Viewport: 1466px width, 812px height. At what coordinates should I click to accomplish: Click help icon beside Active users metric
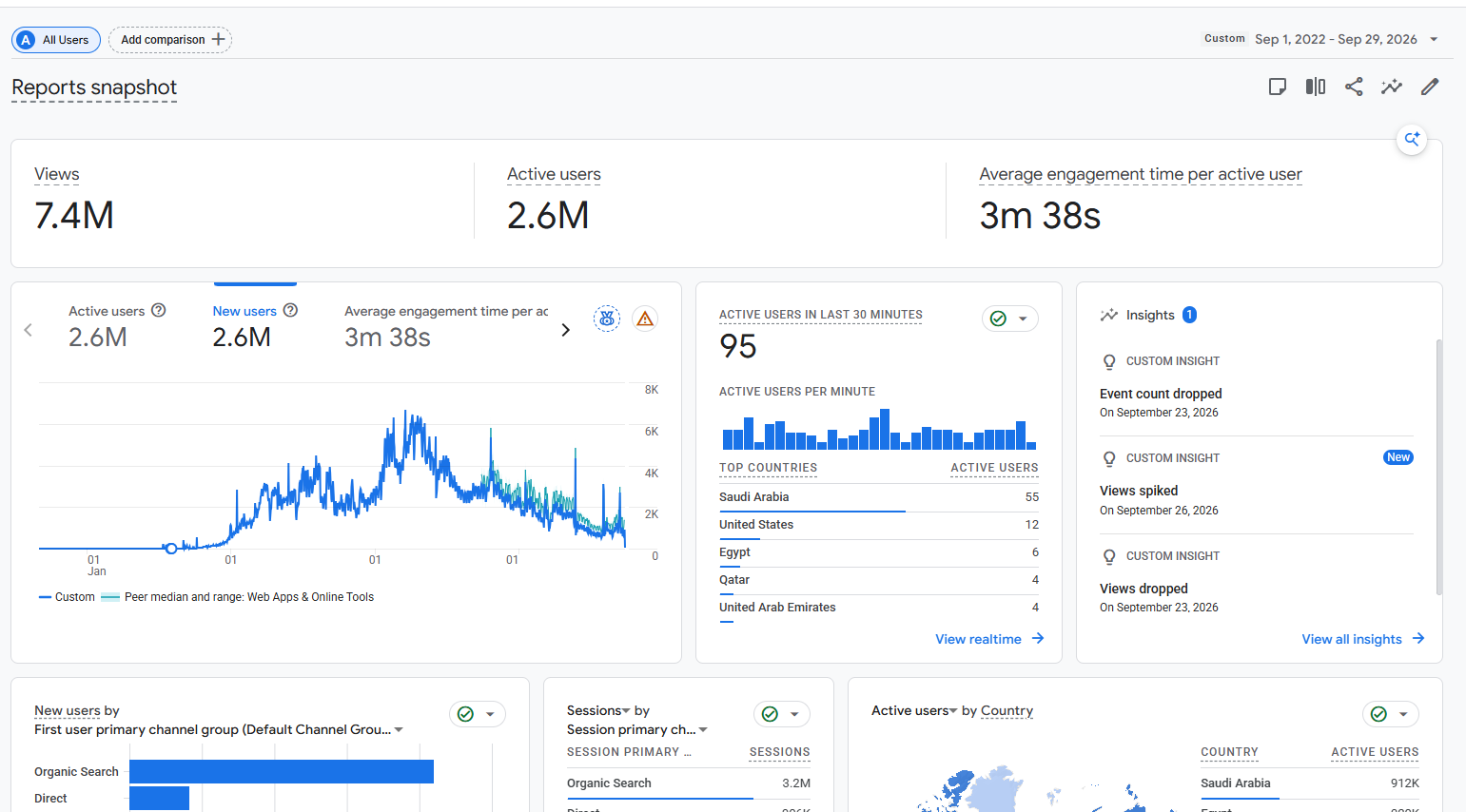tap(159, 310)
